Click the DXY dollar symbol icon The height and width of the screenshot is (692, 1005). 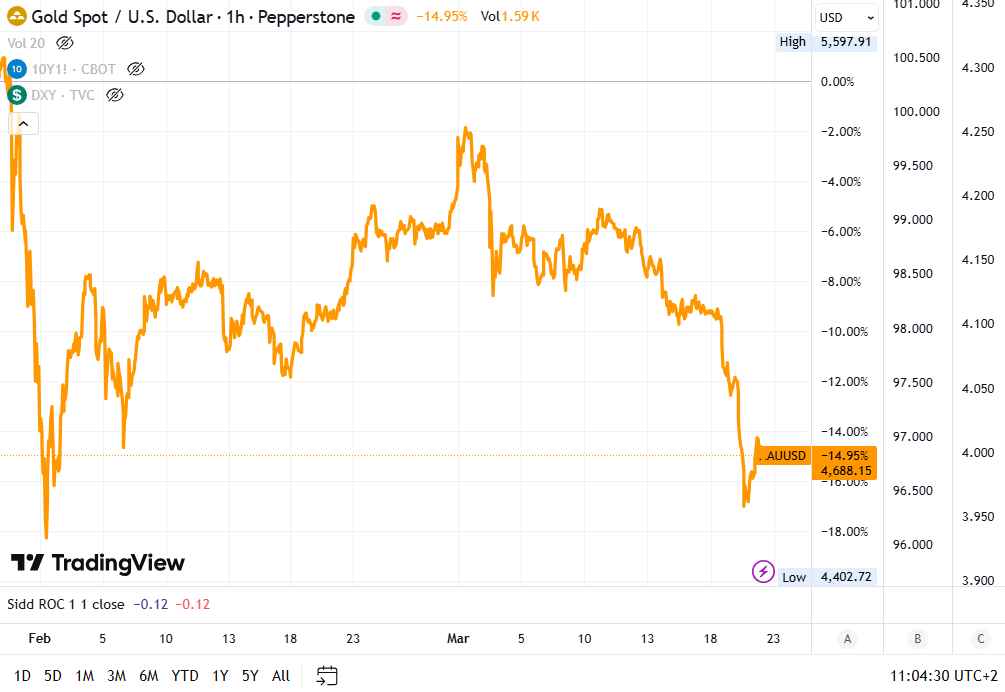pos(17,95)
